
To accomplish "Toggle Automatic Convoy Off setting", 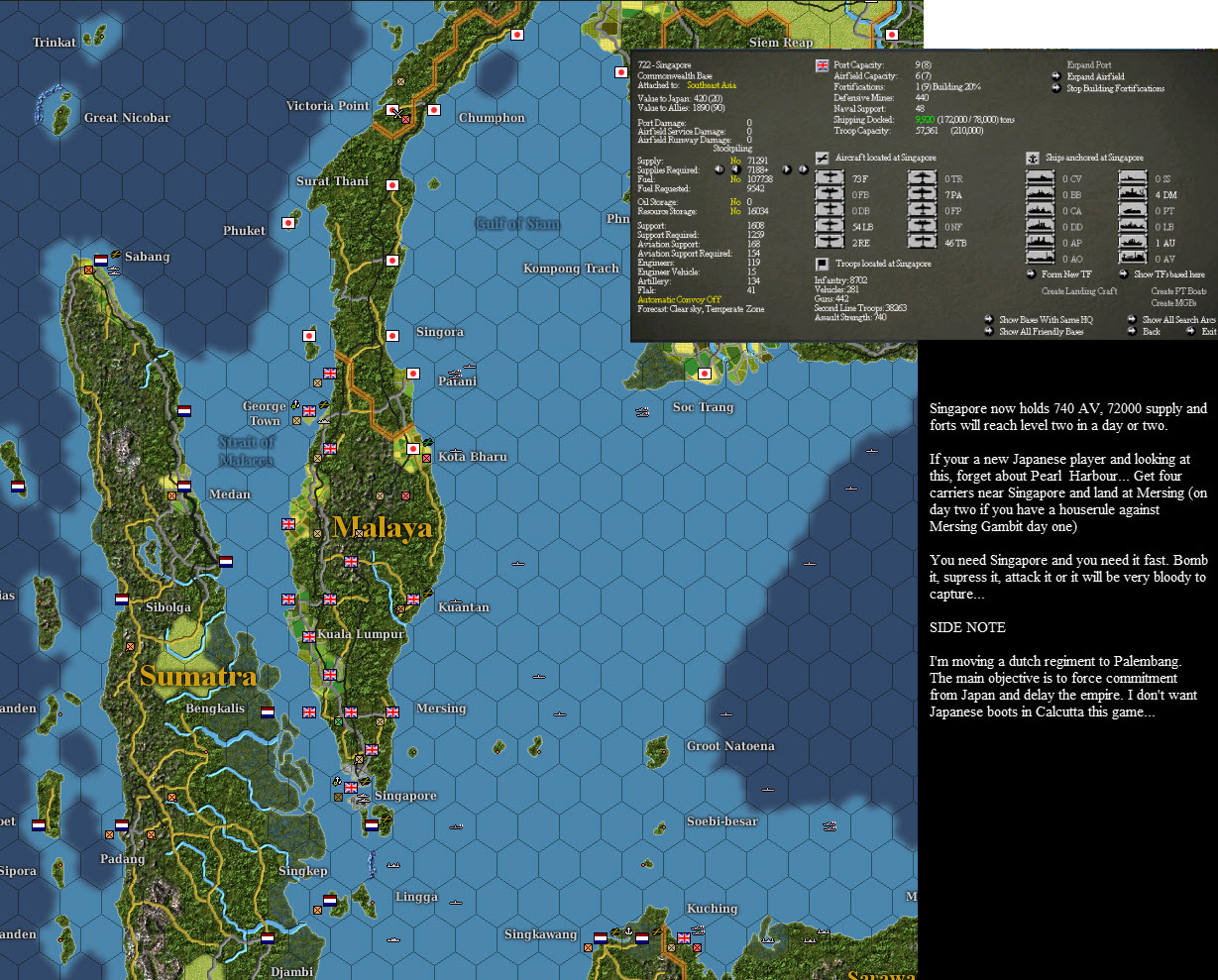I will pos(679,299).
